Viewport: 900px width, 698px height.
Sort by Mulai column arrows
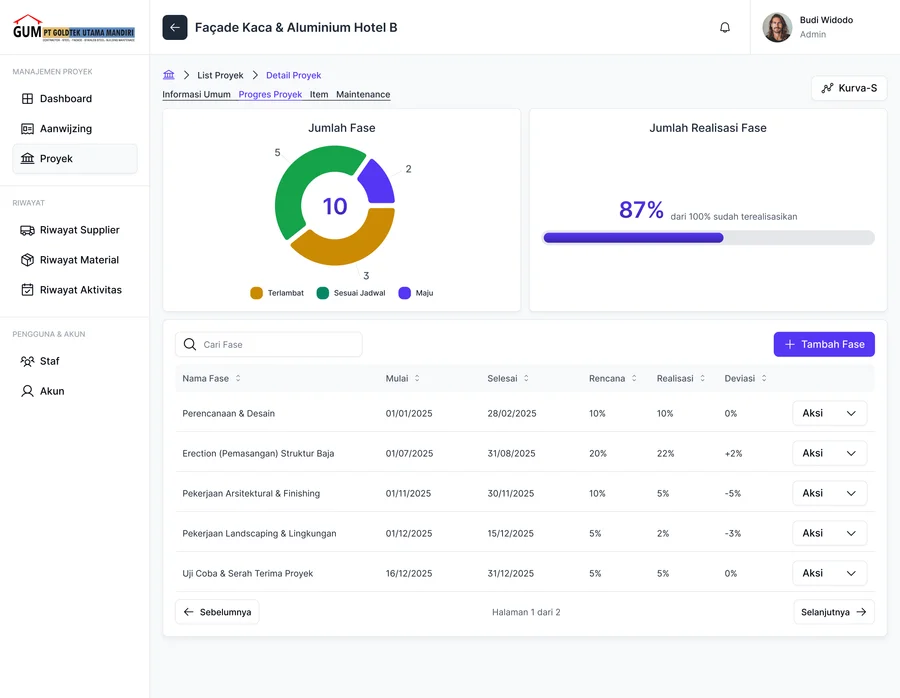click(x=417, y=378)
